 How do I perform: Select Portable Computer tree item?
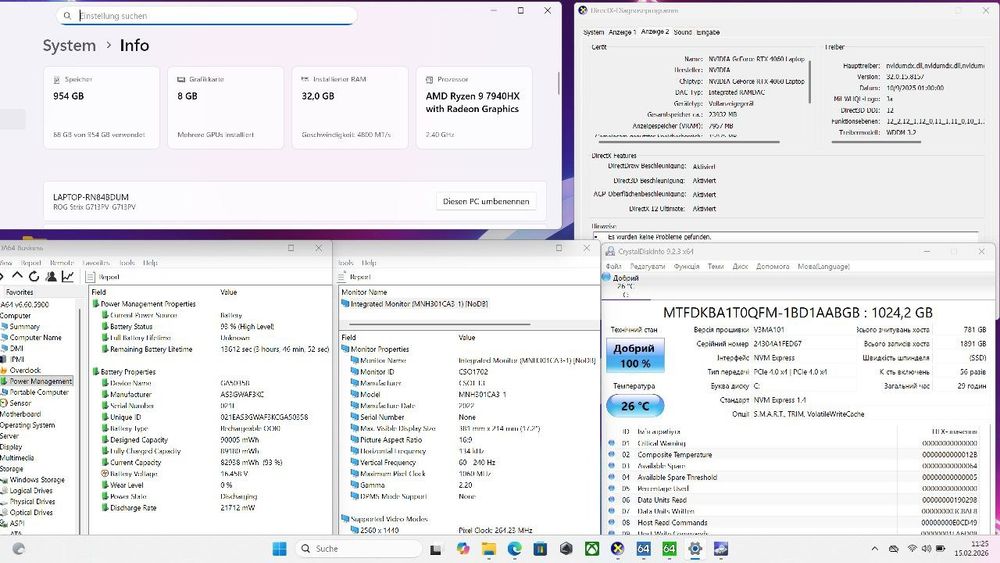[x=39, y=392]
